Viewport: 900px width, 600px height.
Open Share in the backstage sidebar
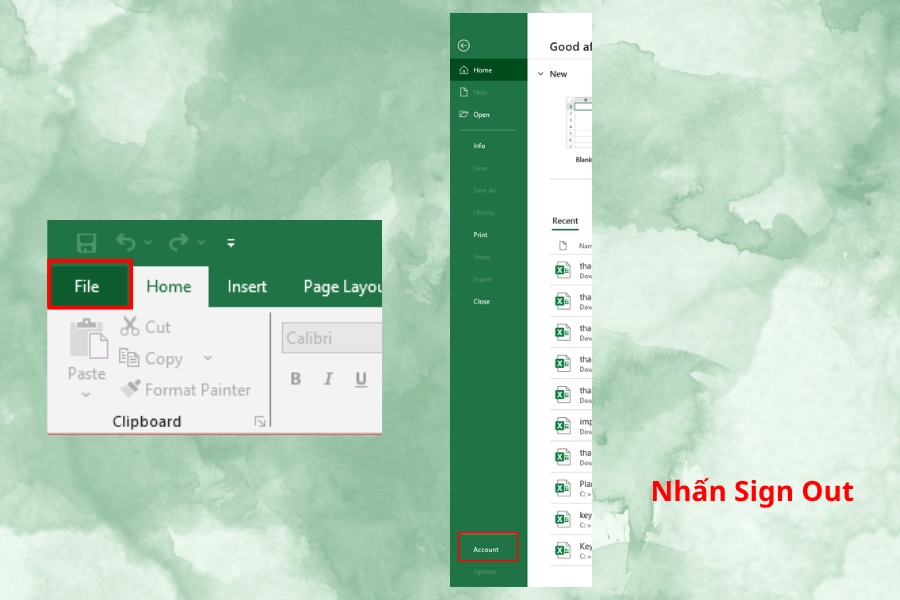481,257
